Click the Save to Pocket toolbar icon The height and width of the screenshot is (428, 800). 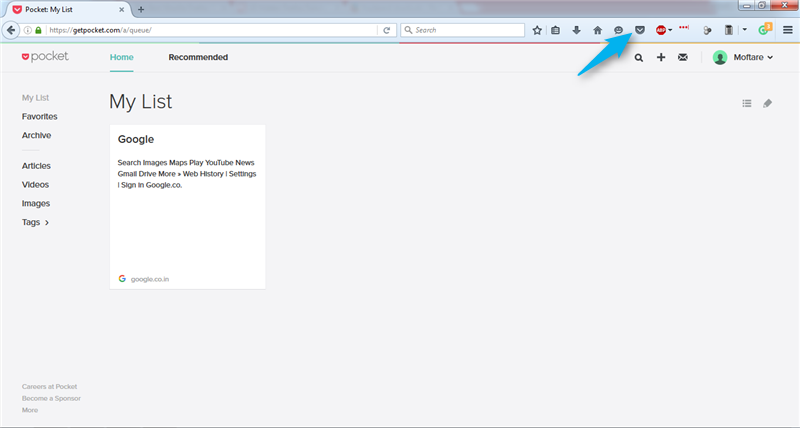click(640, 30)
